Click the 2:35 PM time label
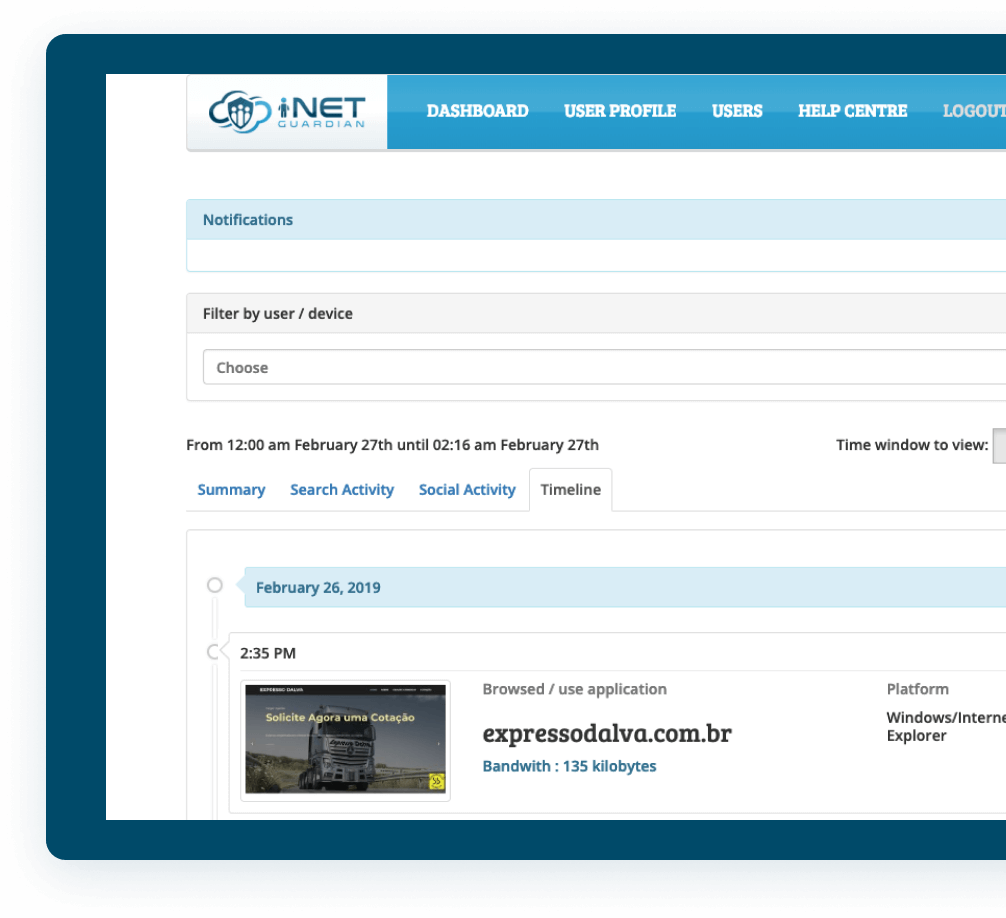Screen dimensions: 1006x918 click(268, 654)
